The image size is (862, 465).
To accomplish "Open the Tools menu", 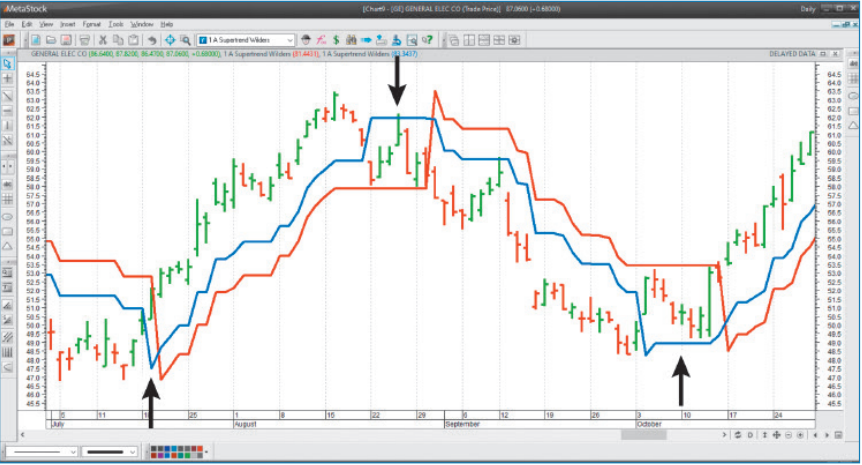I will pos(117,23).
